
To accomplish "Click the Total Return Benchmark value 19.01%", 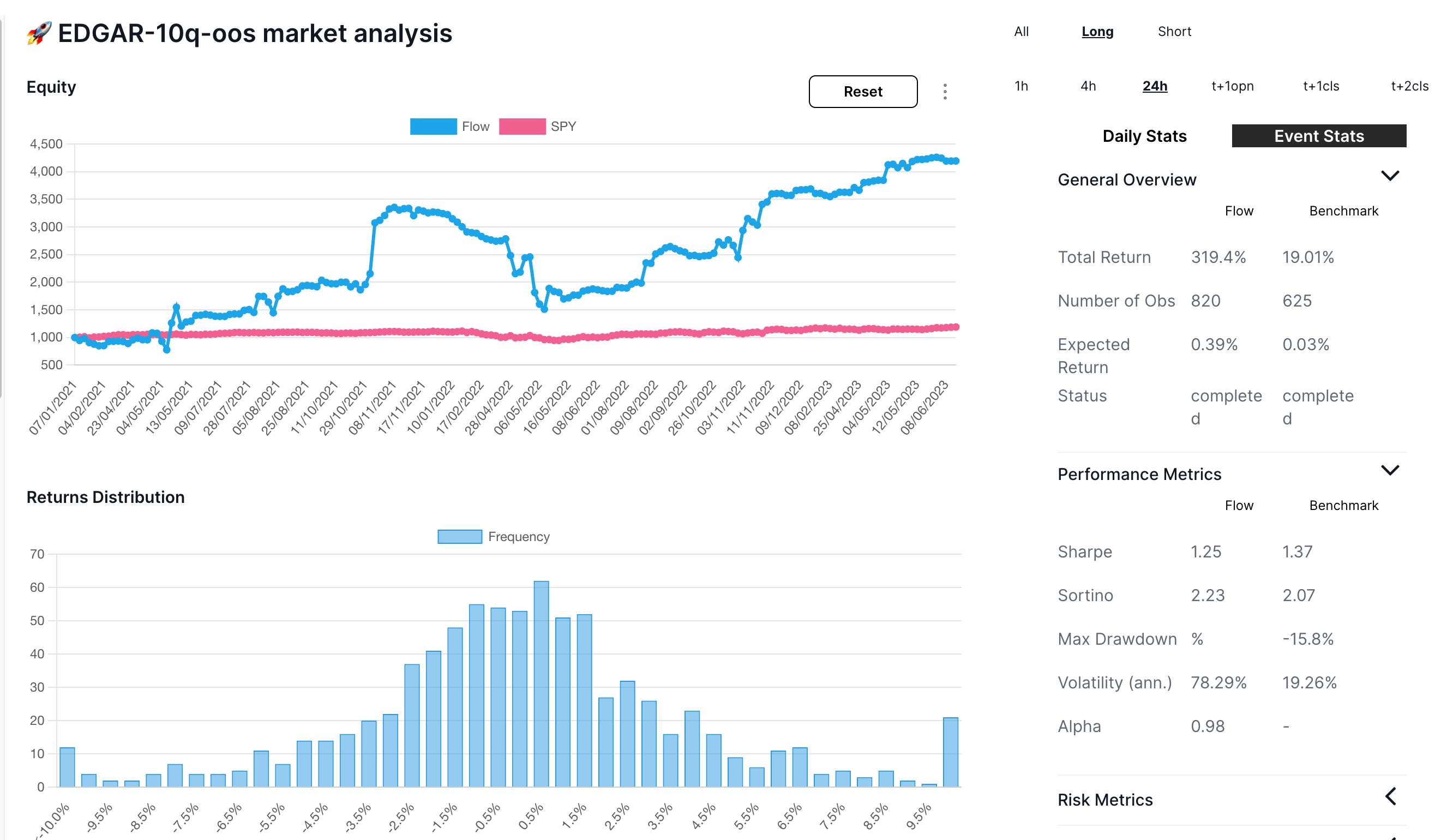I will pos(1307,257).
